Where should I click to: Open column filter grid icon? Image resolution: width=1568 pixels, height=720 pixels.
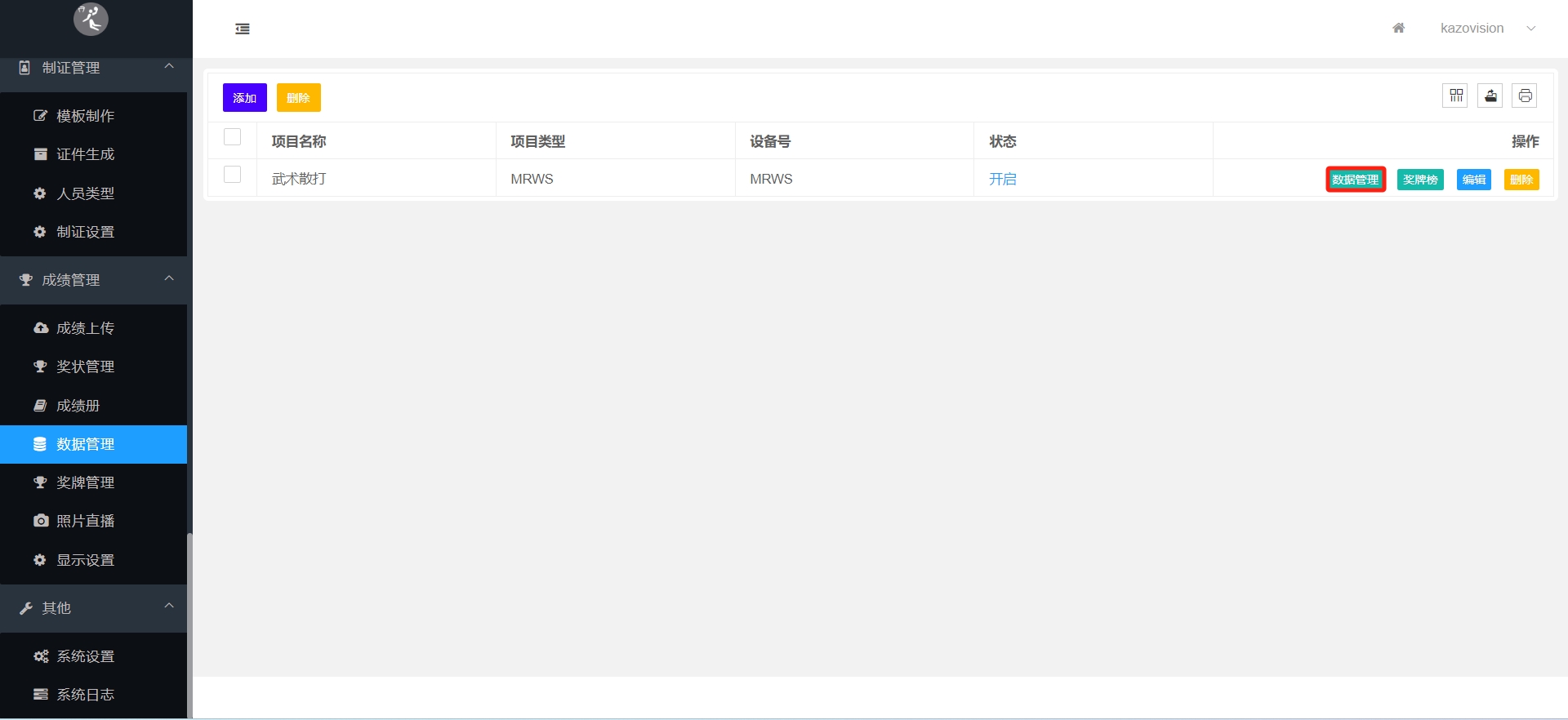coord(1455,96)
